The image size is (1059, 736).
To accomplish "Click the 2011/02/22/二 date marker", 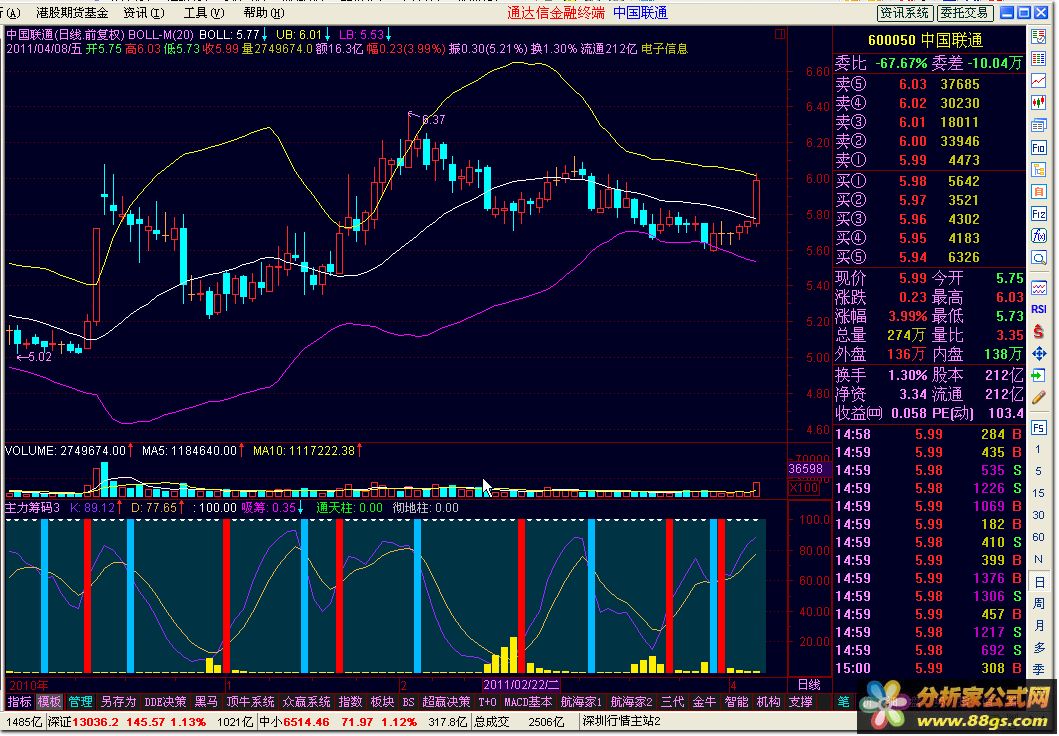I will (521, 685).
